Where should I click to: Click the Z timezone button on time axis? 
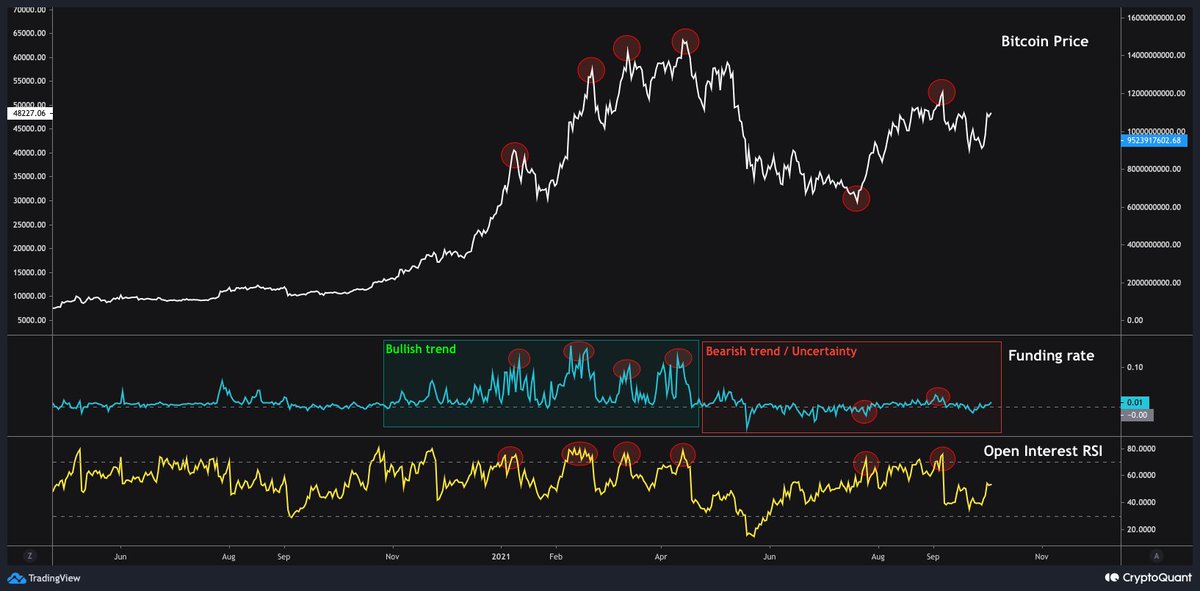(x=29, y=554)
